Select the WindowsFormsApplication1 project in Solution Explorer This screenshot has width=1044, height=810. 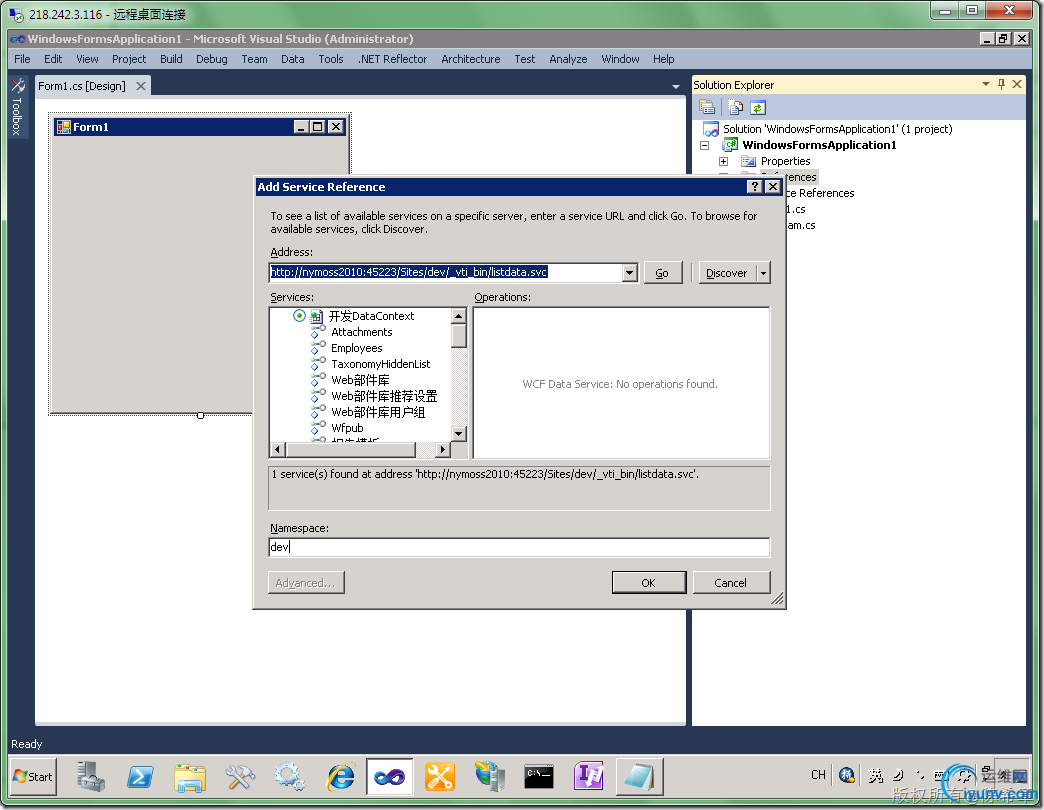tap(819, 145)
